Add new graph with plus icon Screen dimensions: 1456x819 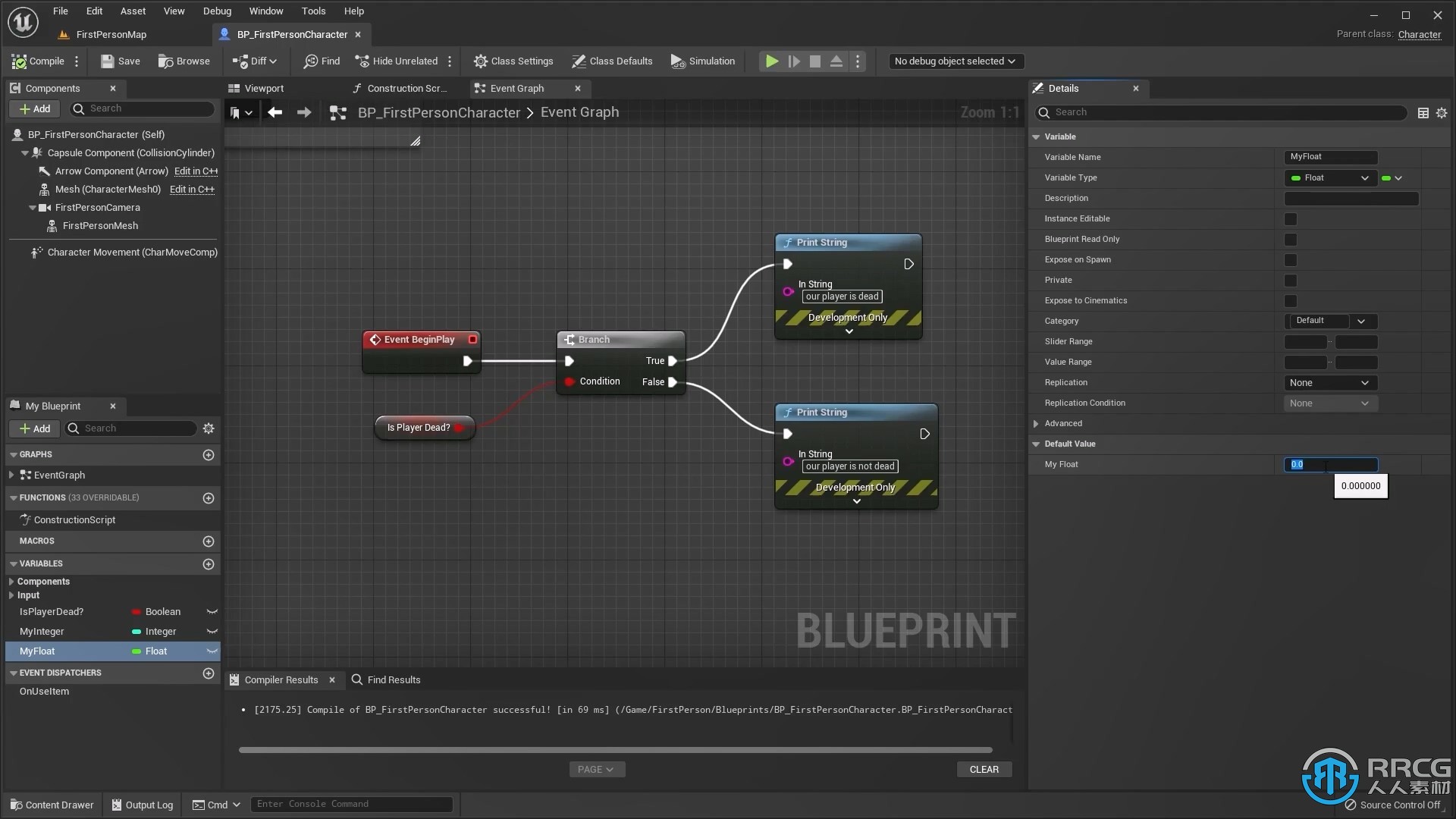(209, 455)
